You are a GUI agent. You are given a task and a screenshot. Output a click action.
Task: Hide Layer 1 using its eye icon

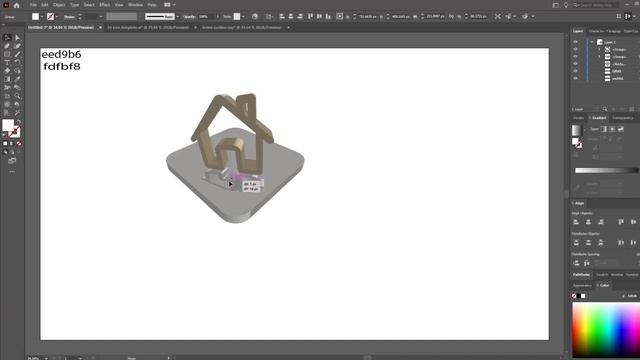click(x=576, y=42)
